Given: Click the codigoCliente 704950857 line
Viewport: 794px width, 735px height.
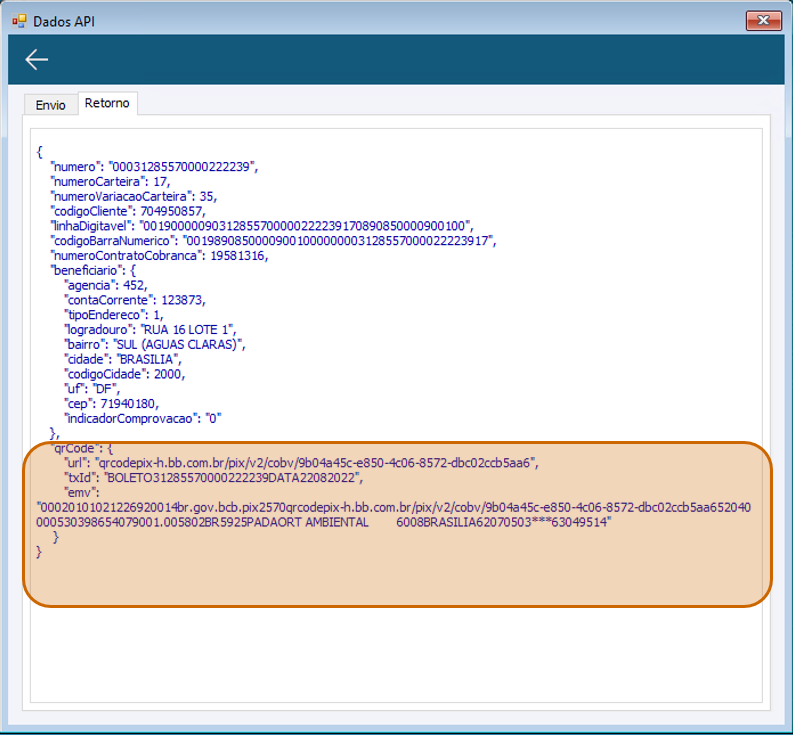Looking at the screenshot, I should click(x=128, y=211).
